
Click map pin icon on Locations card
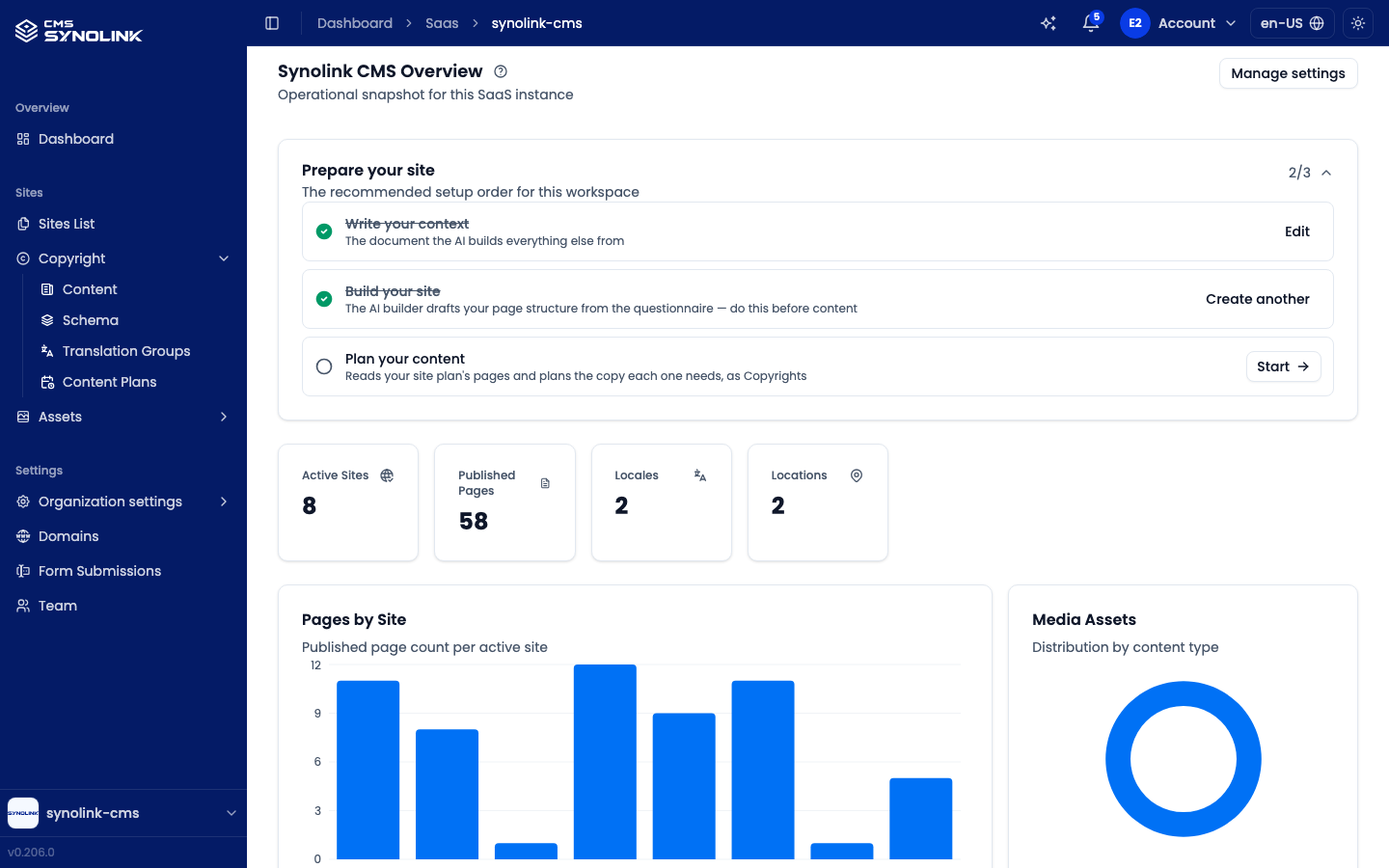click(x=857, y=475)
